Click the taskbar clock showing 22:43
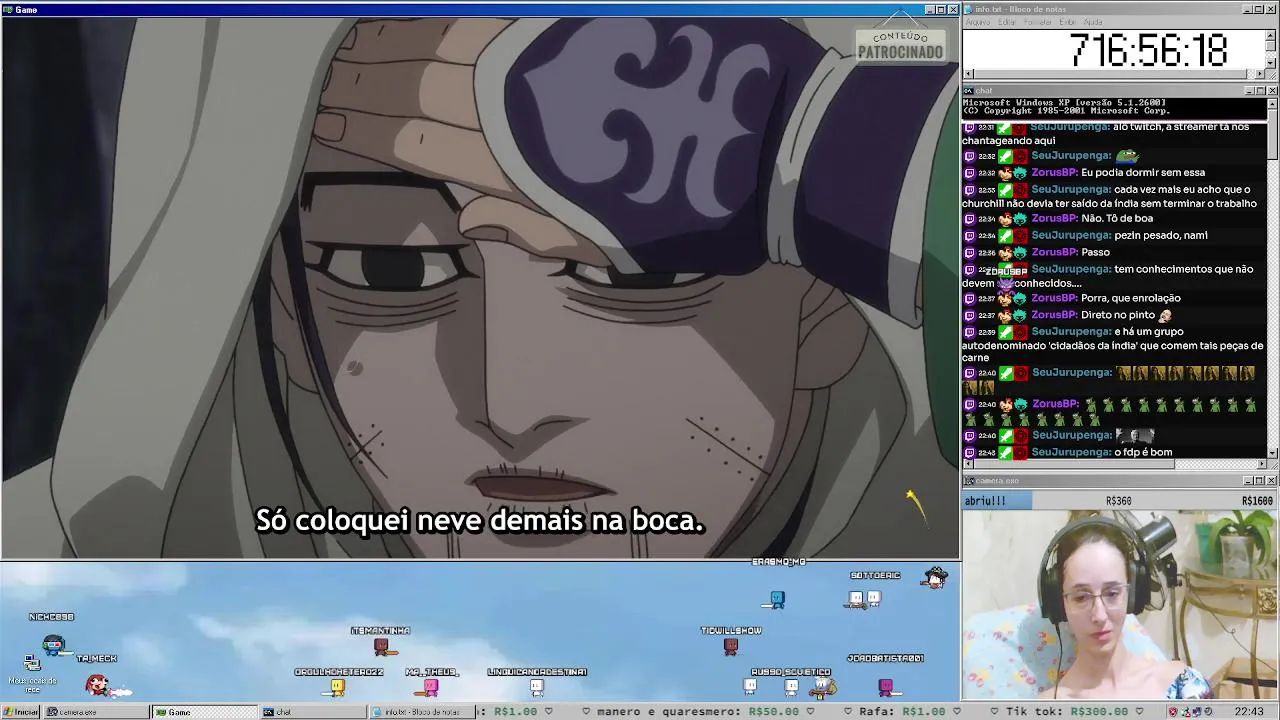 pos(1249,712)
